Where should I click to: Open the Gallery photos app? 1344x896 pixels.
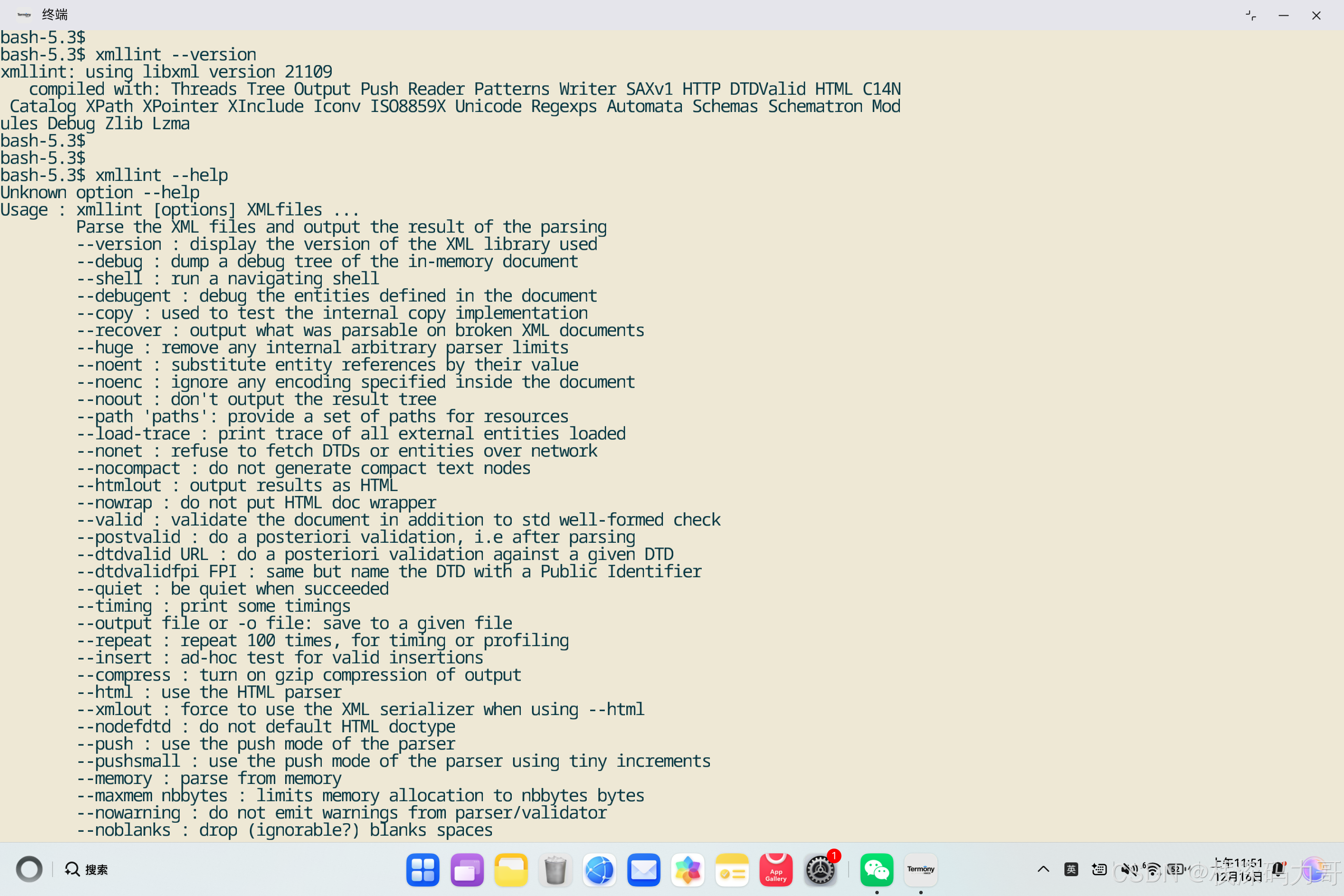tap(688, 869)
